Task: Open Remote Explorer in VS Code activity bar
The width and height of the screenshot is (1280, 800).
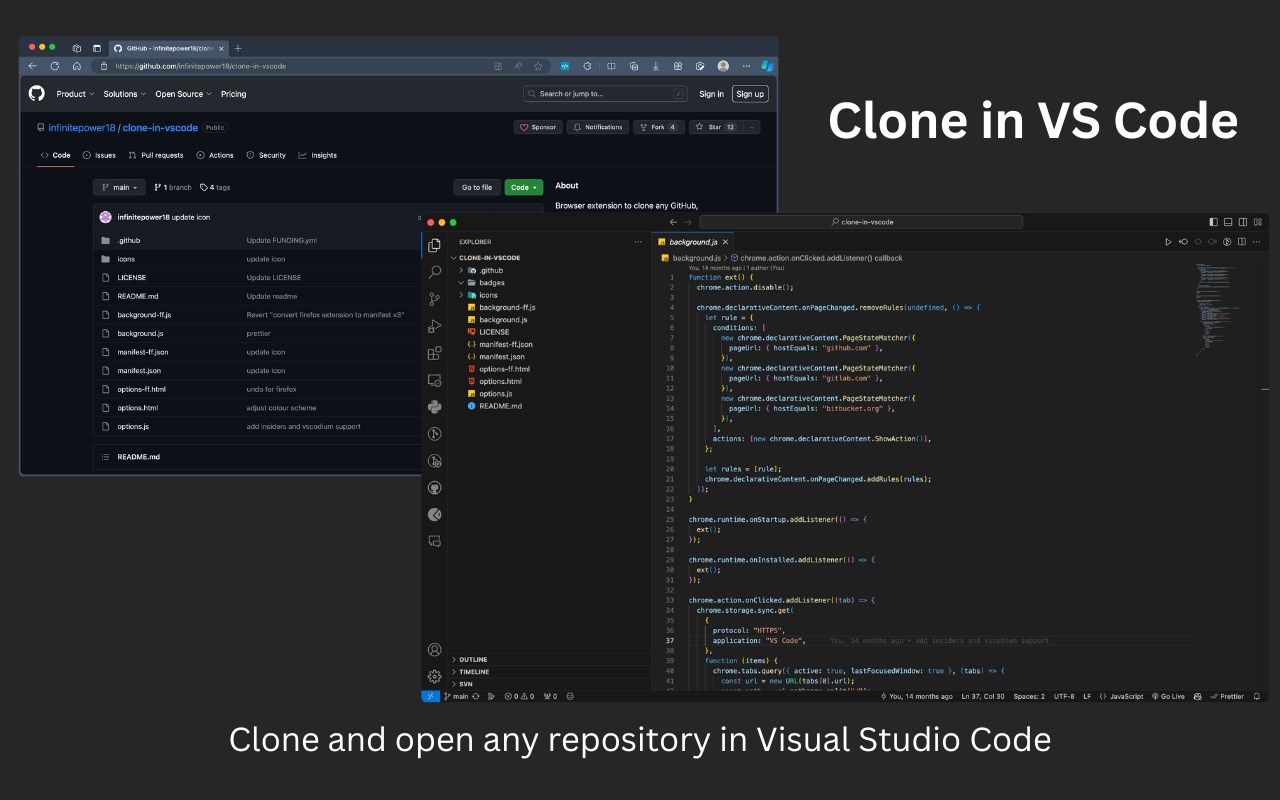Action: coord(434,380)
